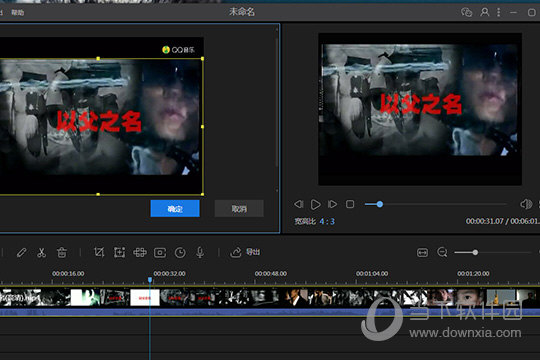Viewport: 540px width, 360px height.
Task: Play the preview video
Action: (x=315, y=204)
